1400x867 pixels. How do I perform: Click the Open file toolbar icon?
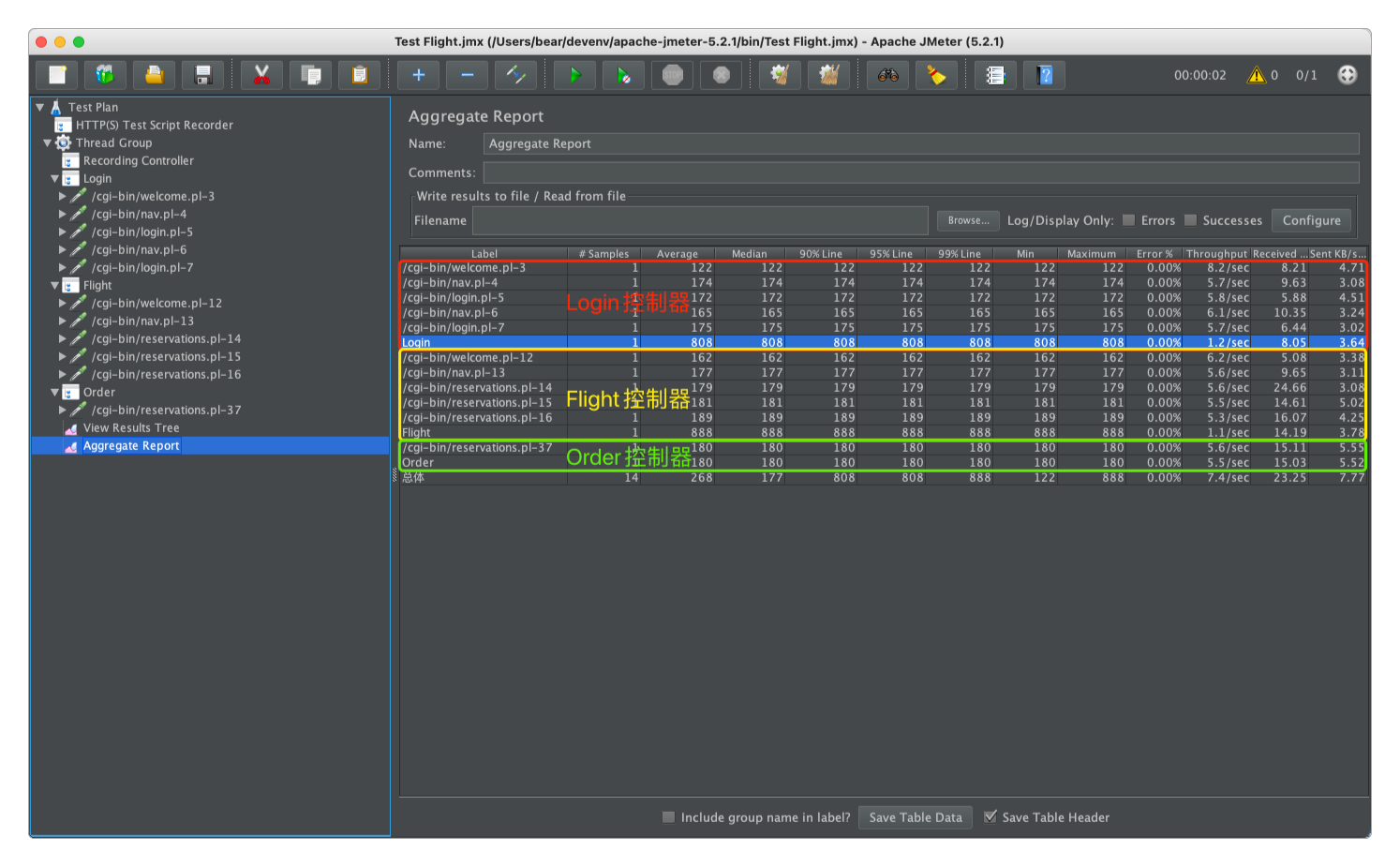pyautogui.click(x=154, y=75)
